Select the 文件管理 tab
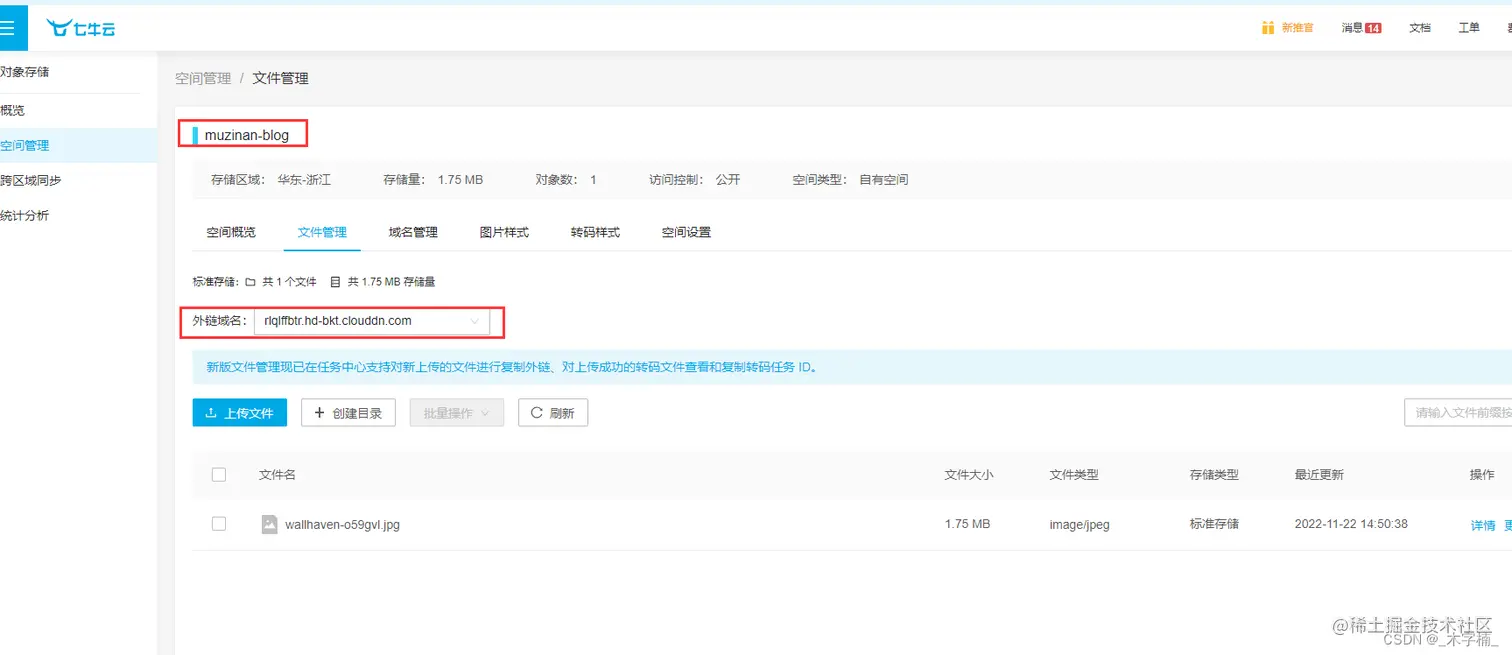This screenshot has width=1512, height=655. [x=322, y=232]
